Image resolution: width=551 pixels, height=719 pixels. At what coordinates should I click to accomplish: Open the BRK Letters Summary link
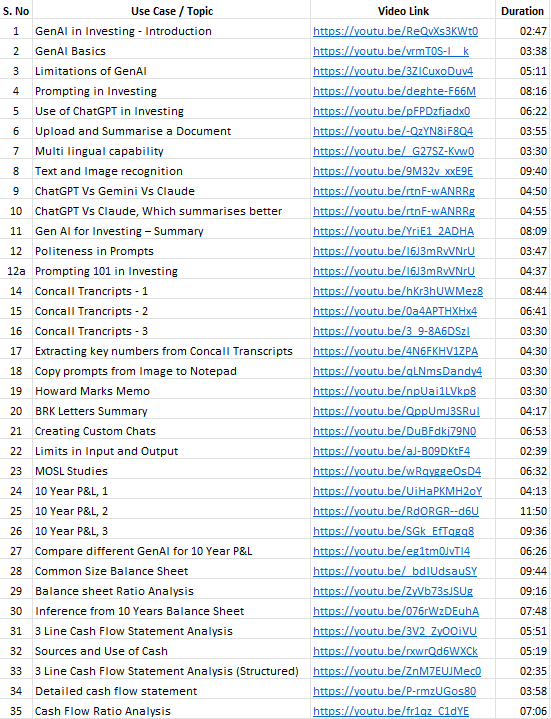pos(396,411)
